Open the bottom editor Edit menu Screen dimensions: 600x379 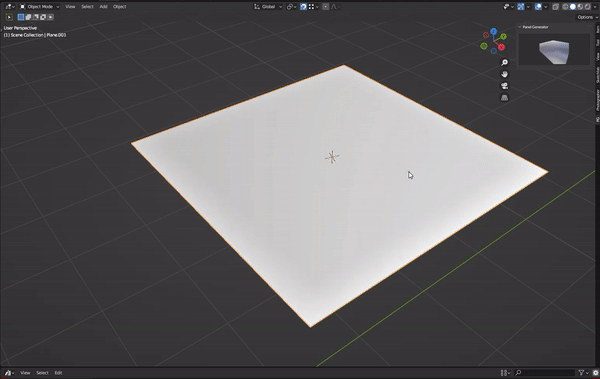click(x=58, y=372)
